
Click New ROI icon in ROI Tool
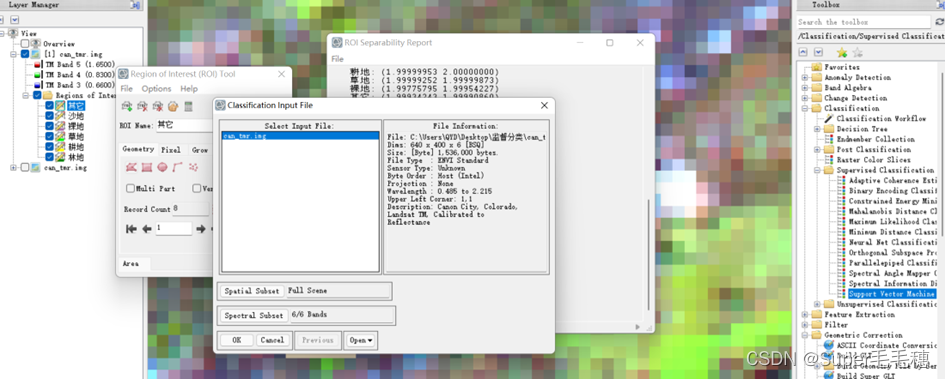tap(127, 107)
